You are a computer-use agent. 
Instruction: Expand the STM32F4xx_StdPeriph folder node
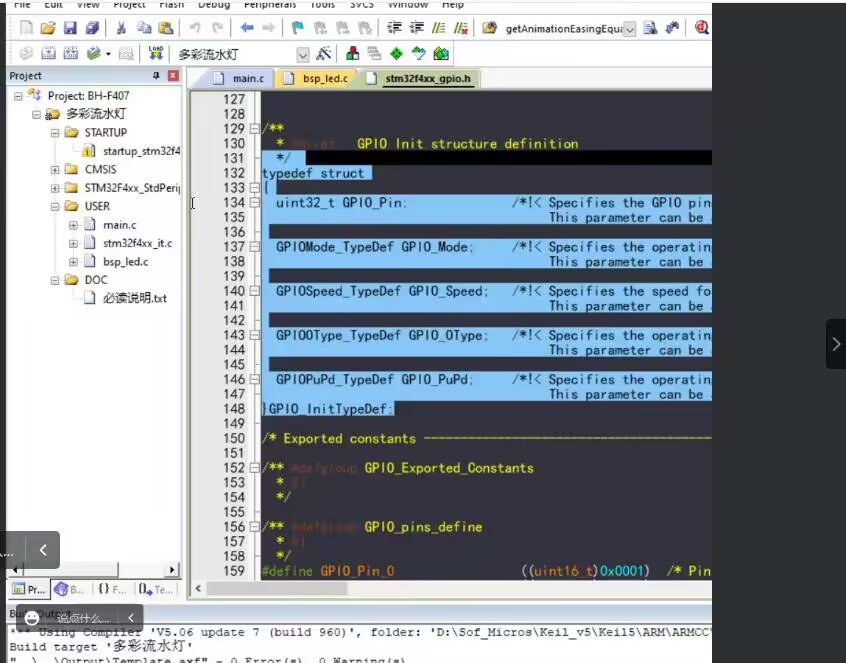(55, 188)
